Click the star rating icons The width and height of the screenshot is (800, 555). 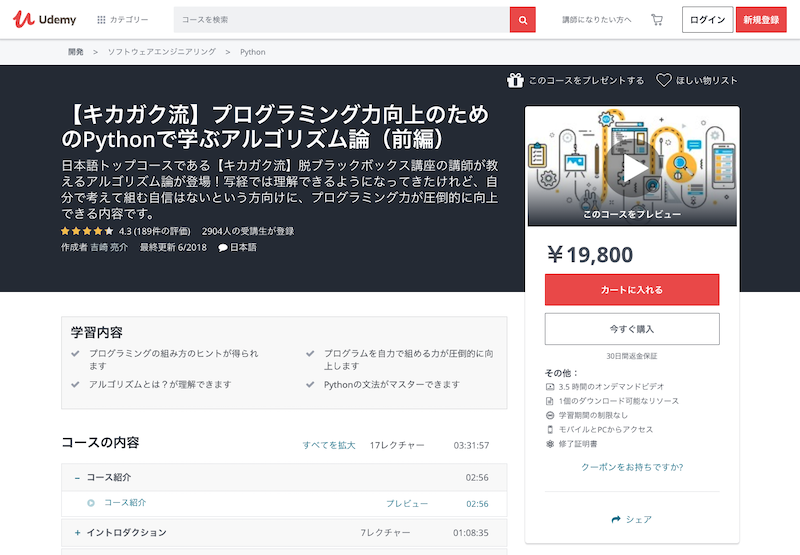(x=87, y=231)
